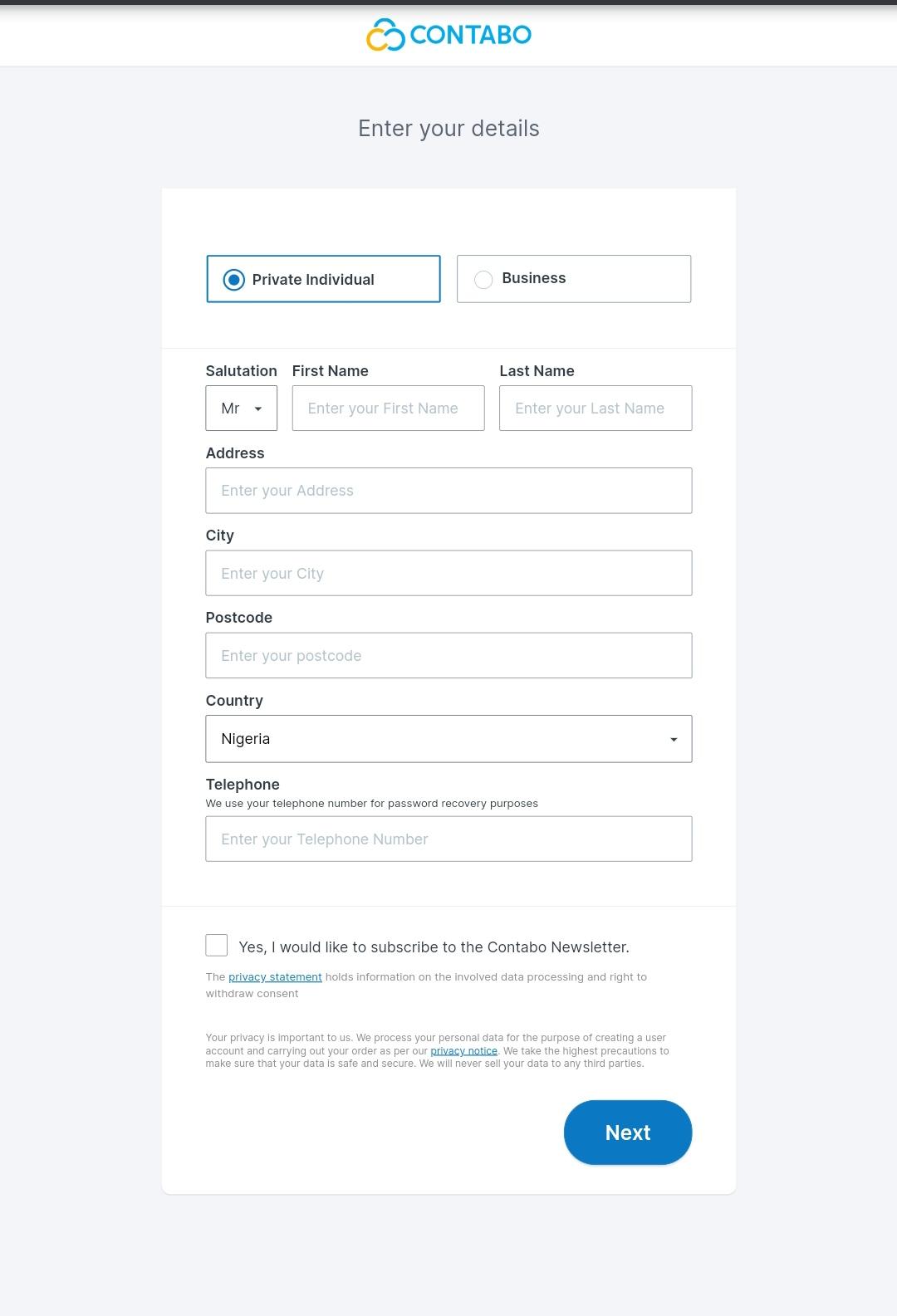
Task: Choose the Business radio option
Action: 483,280
